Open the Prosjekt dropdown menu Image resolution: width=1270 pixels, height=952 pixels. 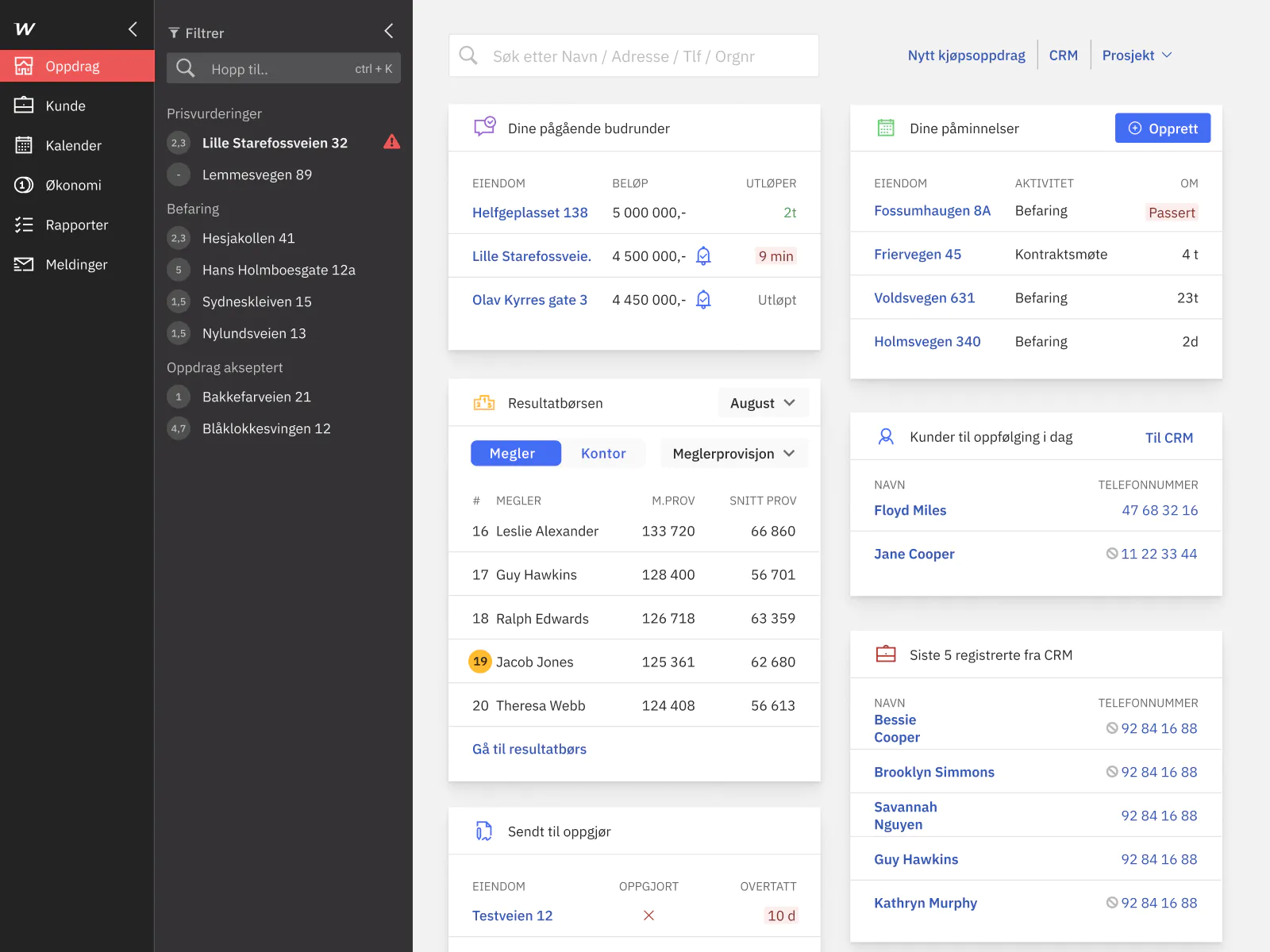(1137, 55)
